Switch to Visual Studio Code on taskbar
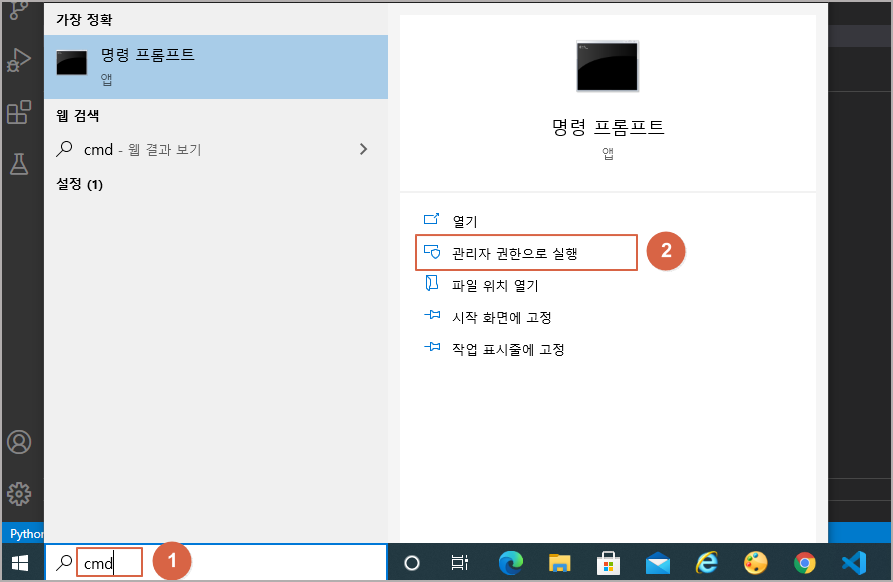 [x=854, y=563]
